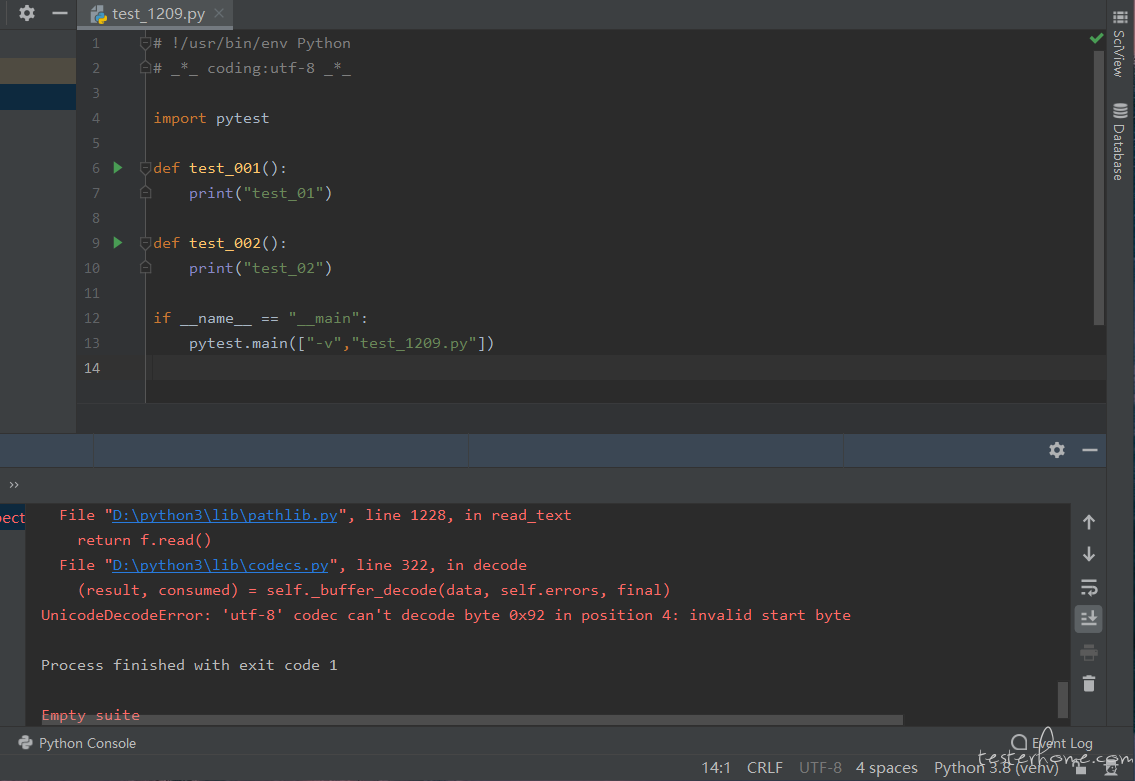
Task: Hide the project panel with the minus icon
Action: pos(60,13)
